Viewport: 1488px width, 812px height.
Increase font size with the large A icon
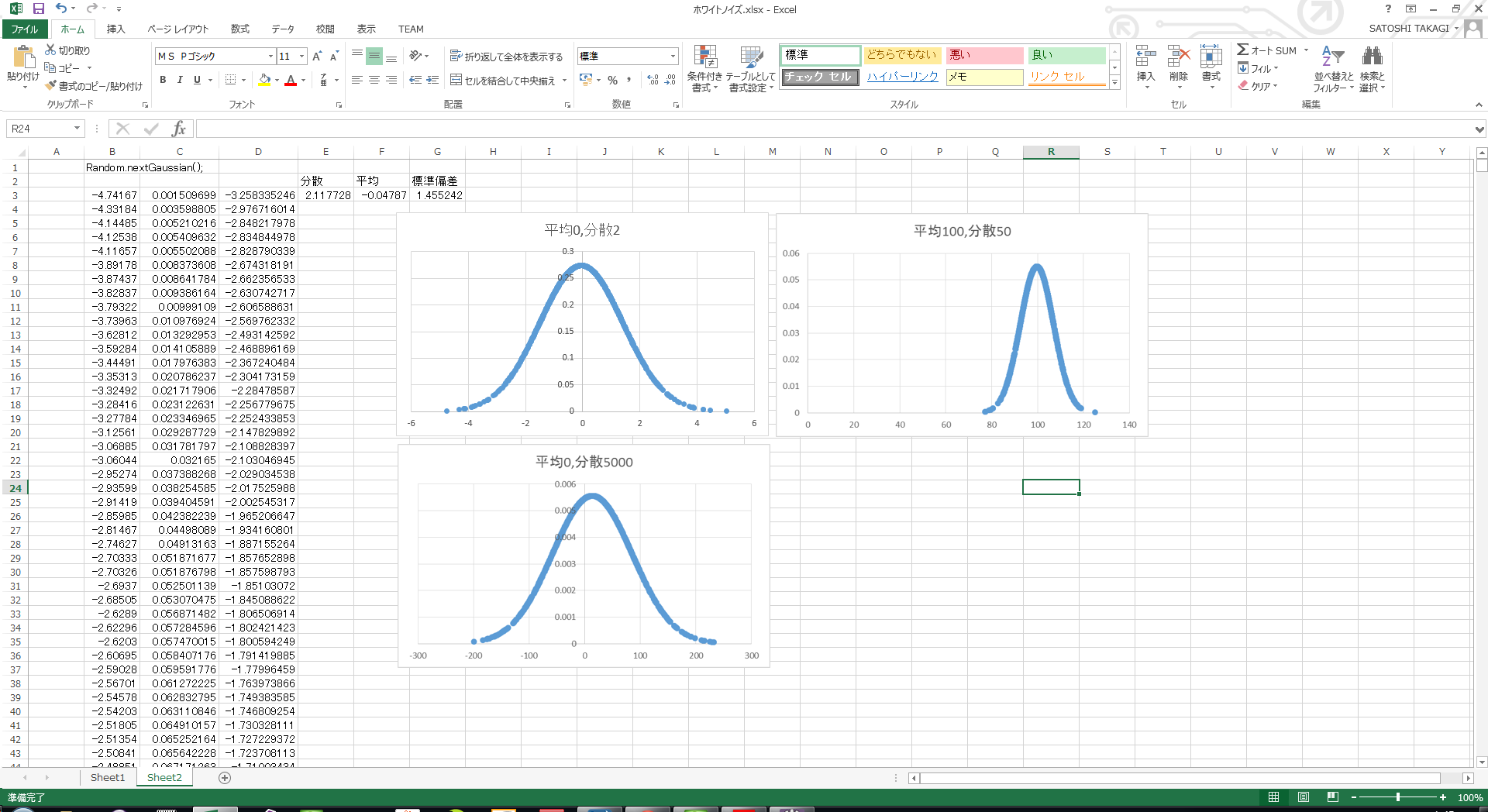(317, 57)
